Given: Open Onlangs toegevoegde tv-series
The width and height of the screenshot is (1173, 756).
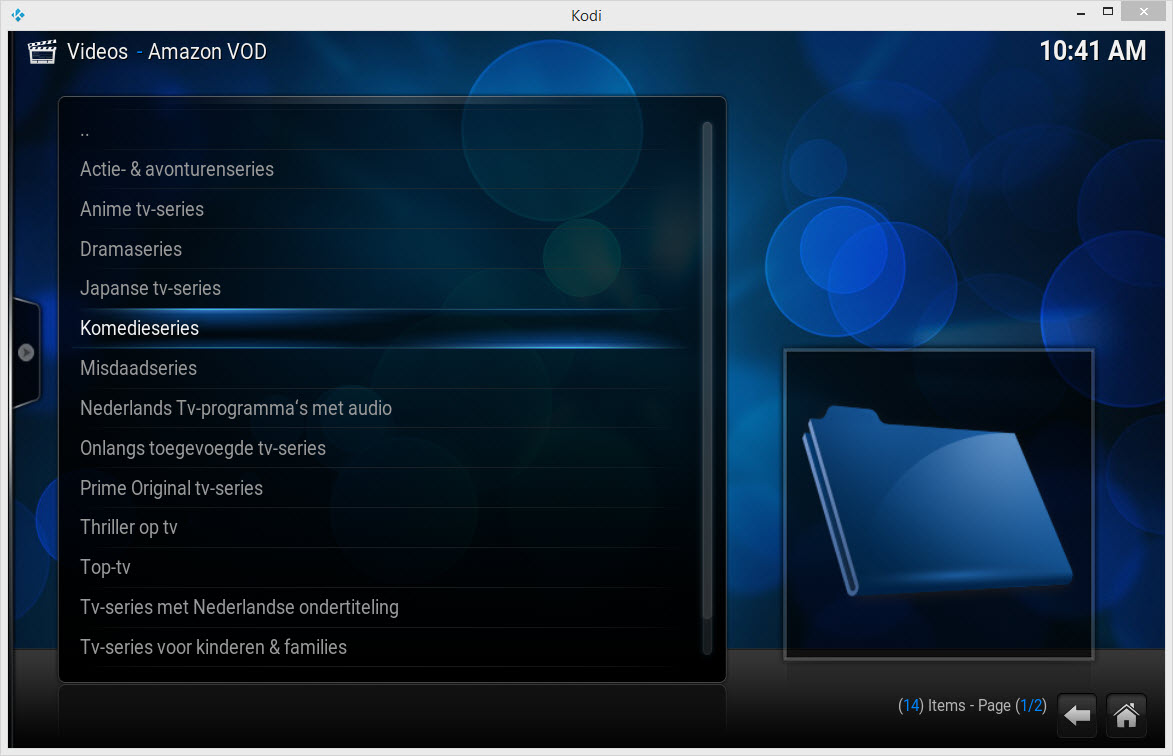Looking at the screenshot, I should [203, 448].
